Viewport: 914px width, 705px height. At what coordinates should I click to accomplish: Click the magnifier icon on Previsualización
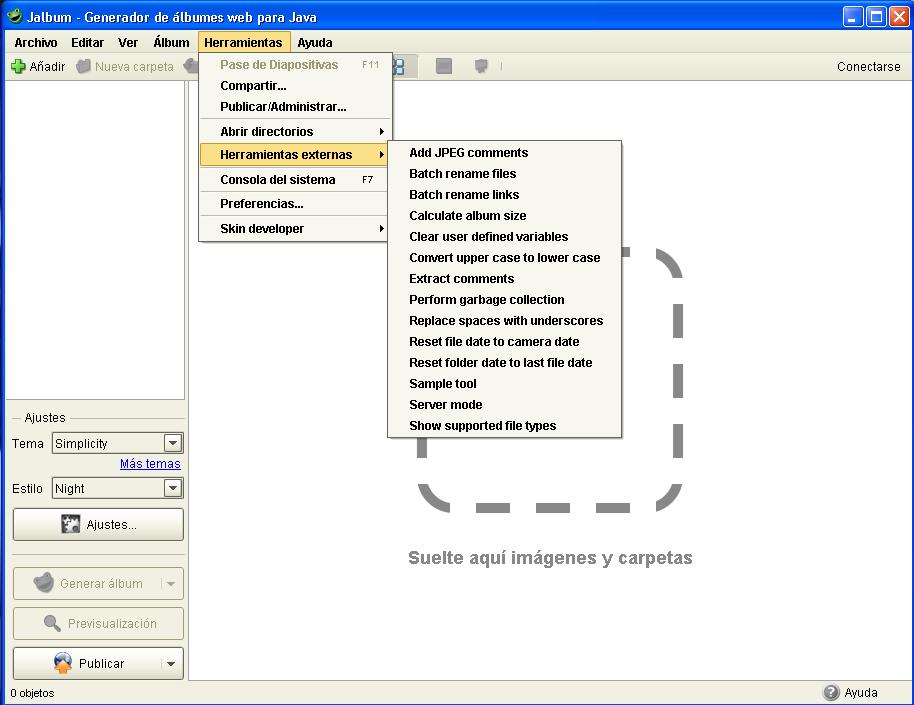pos(52,623)
